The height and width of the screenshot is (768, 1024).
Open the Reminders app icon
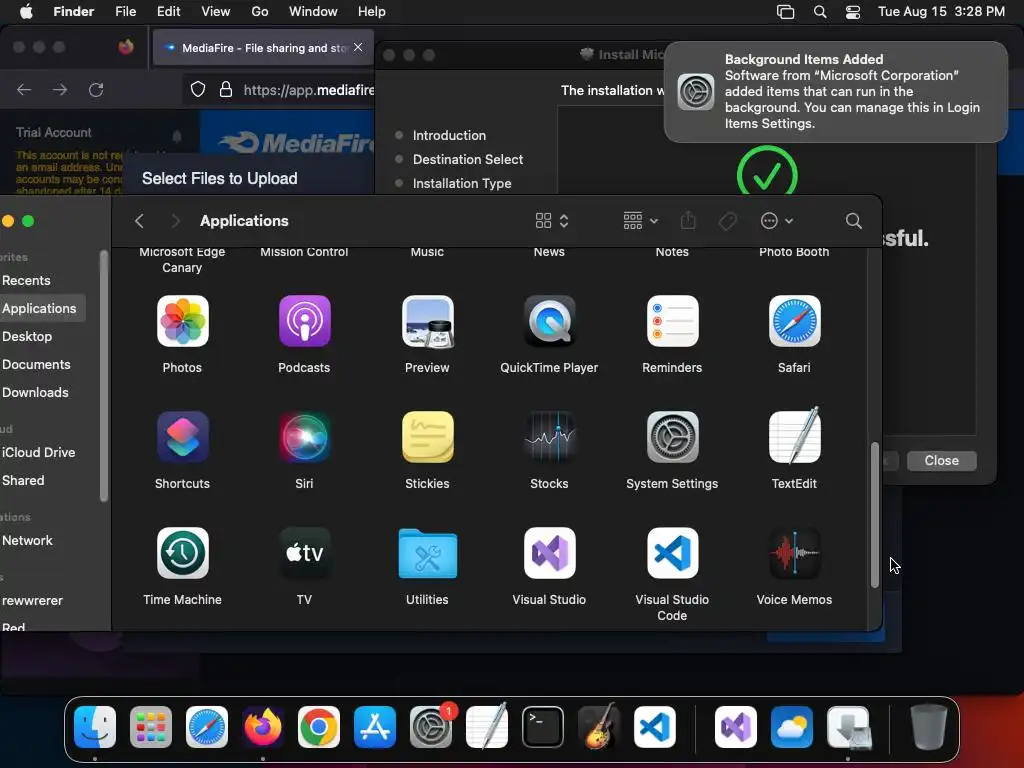(x=672, y=321)
